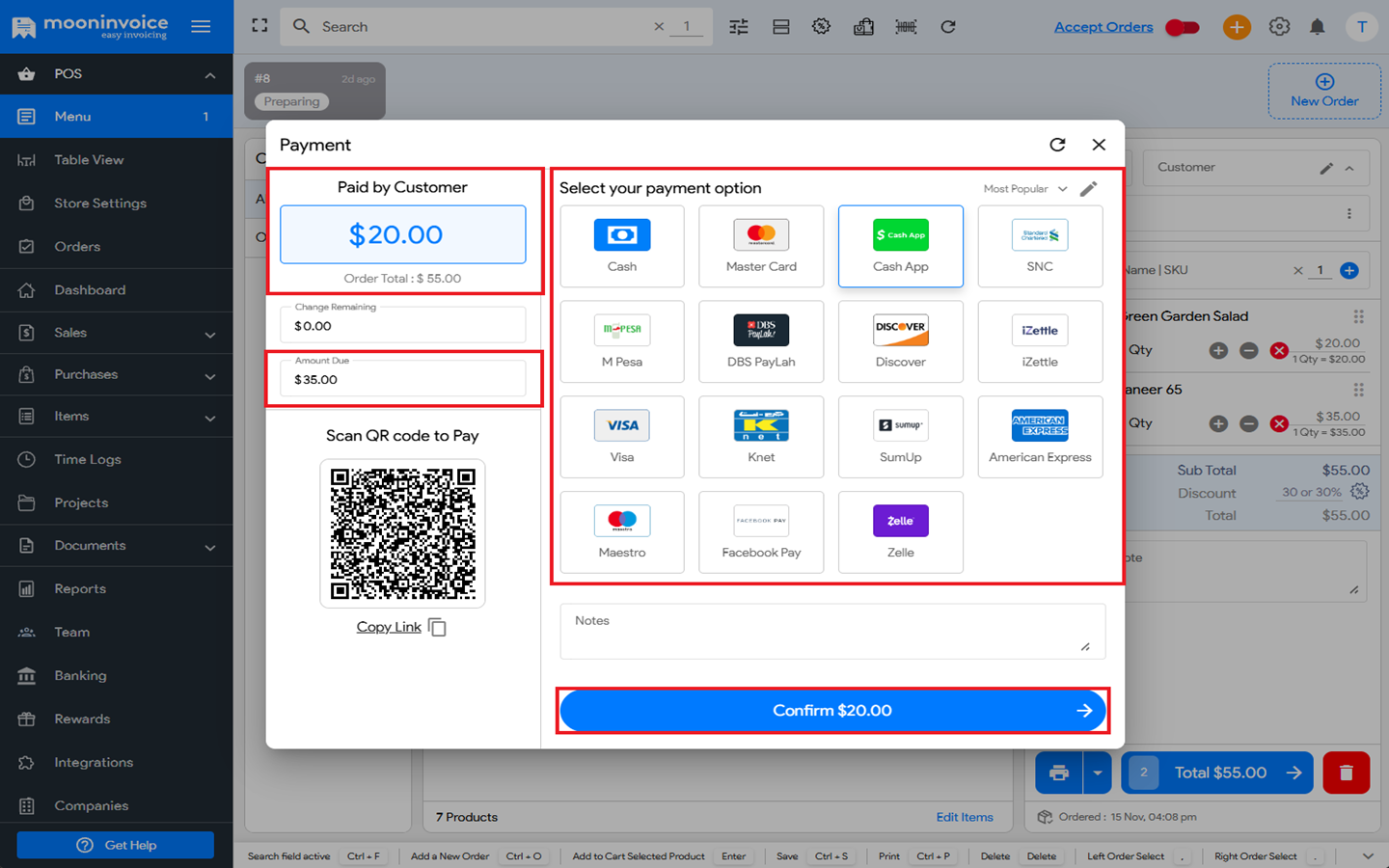Select Cash as the payment method
This screenshot has height=868, width=1389.
point(621,245)
